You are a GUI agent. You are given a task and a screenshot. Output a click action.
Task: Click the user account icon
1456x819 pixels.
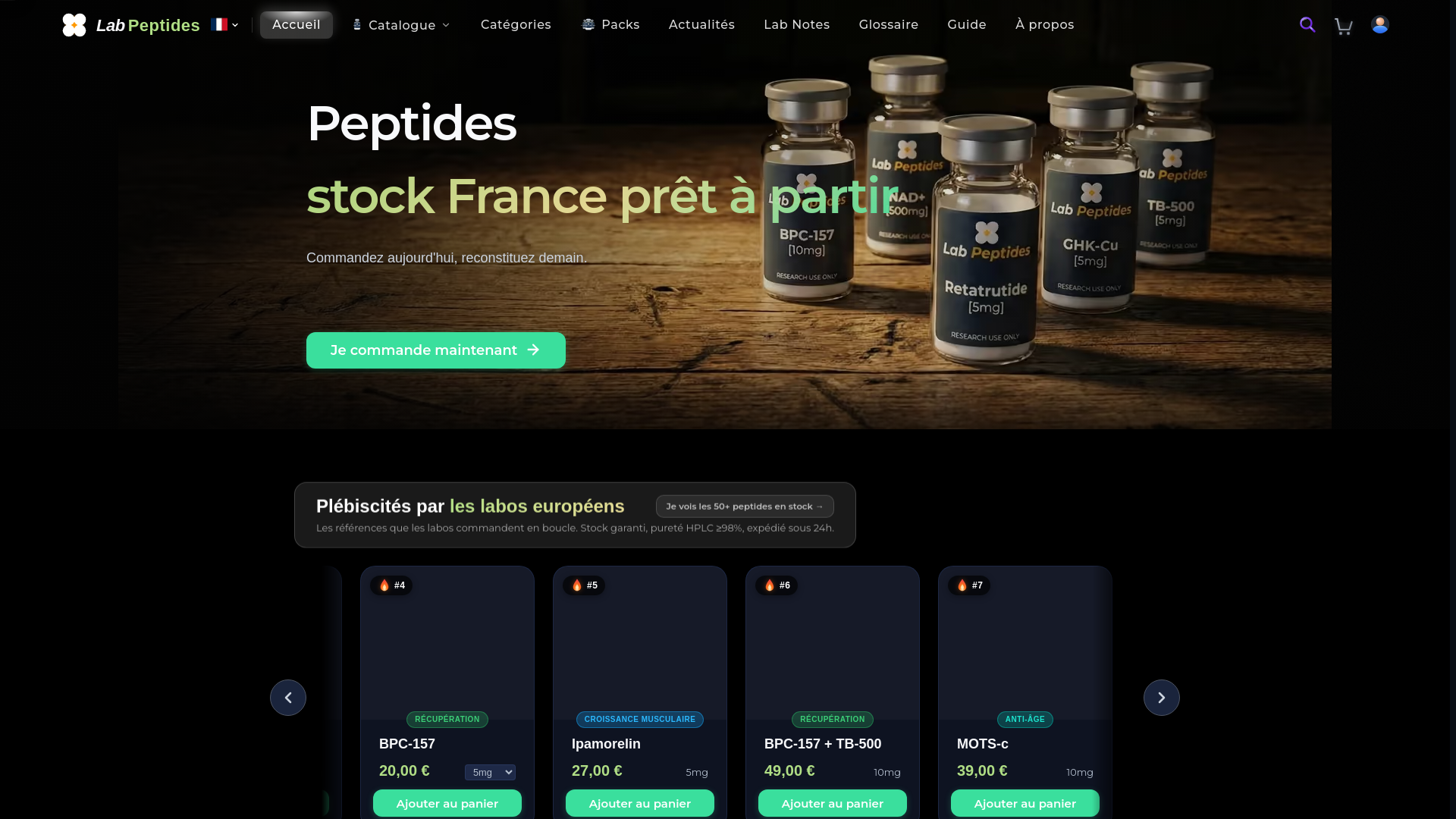pyautogui.click(x=1380, y=24)
